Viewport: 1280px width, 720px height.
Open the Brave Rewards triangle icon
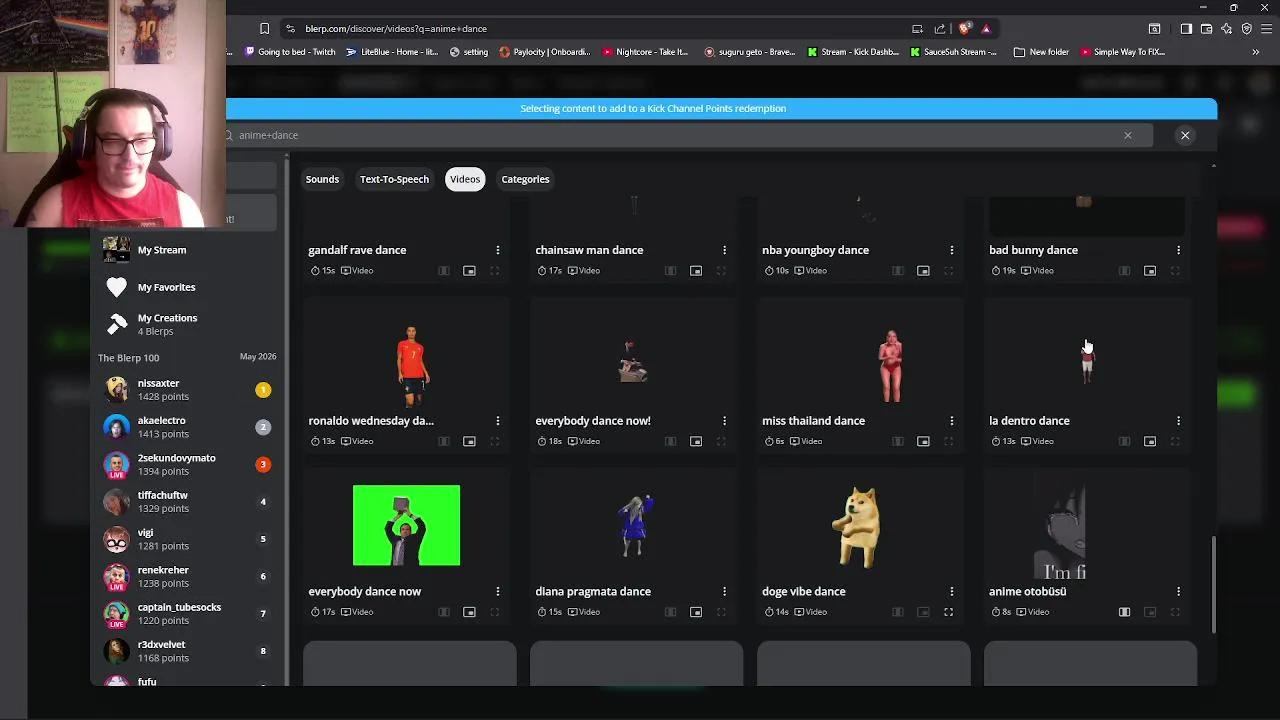[x=986, y=29]
